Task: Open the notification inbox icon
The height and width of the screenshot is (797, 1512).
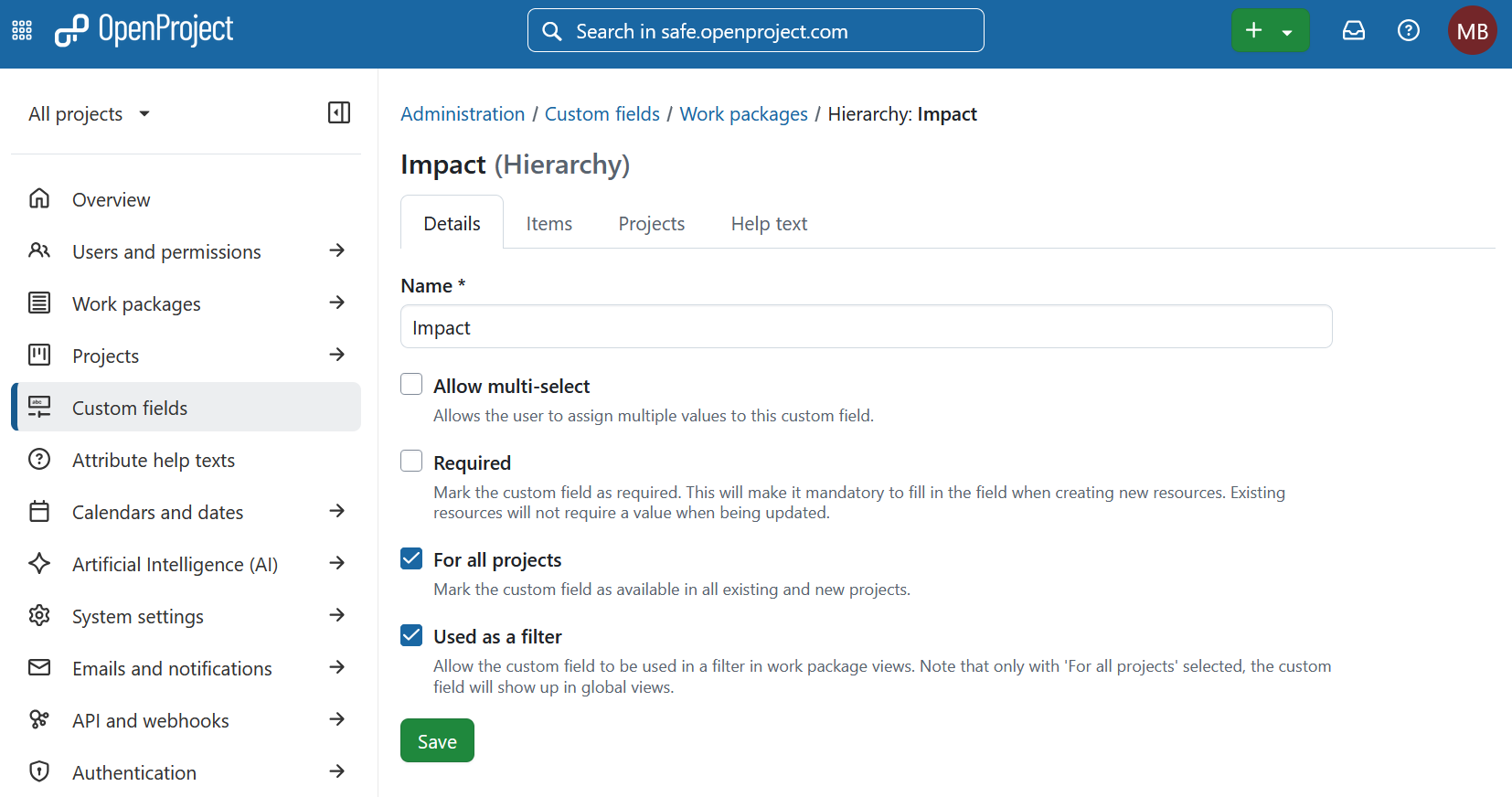Action: click(1354, 31)
